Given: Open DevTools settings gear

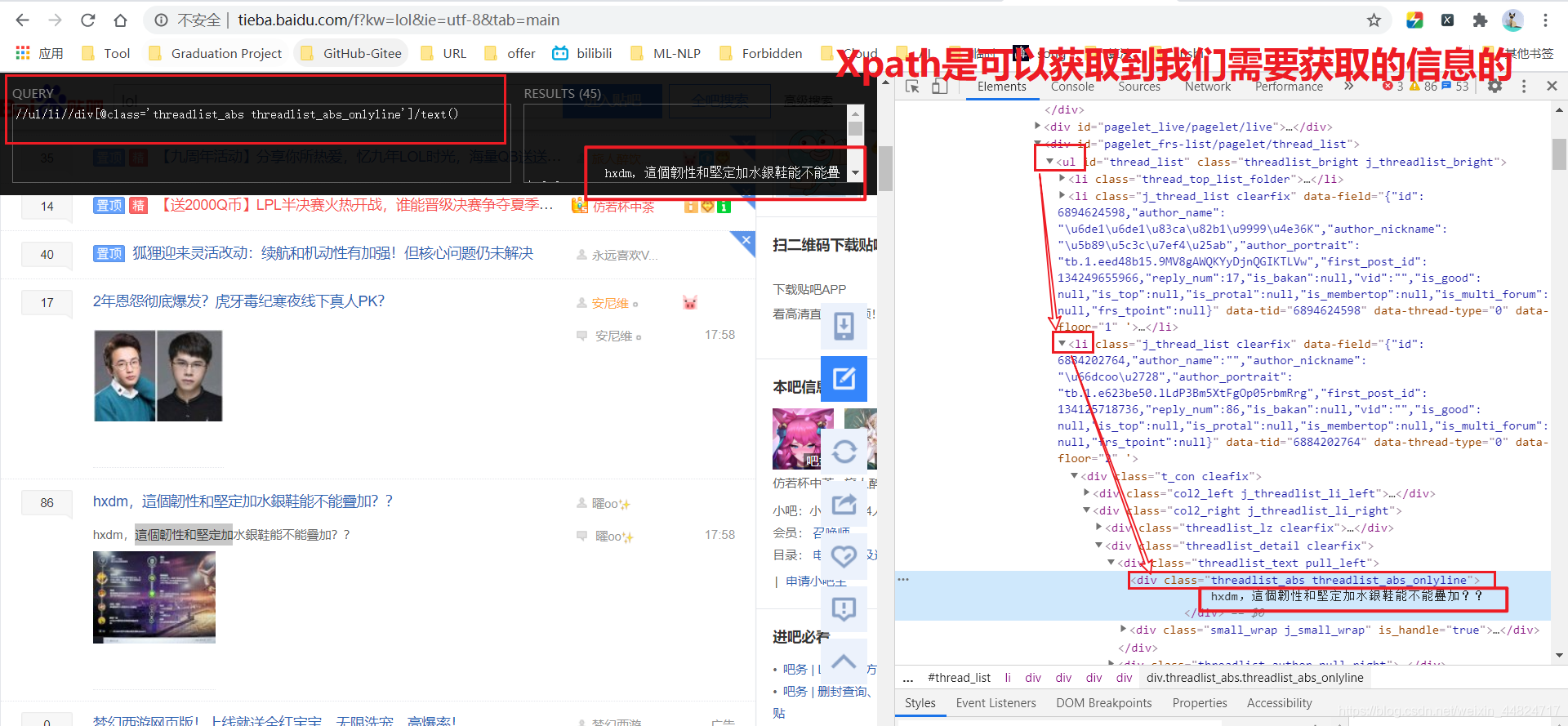Looking at the screenshot, I should point(1494,86).
